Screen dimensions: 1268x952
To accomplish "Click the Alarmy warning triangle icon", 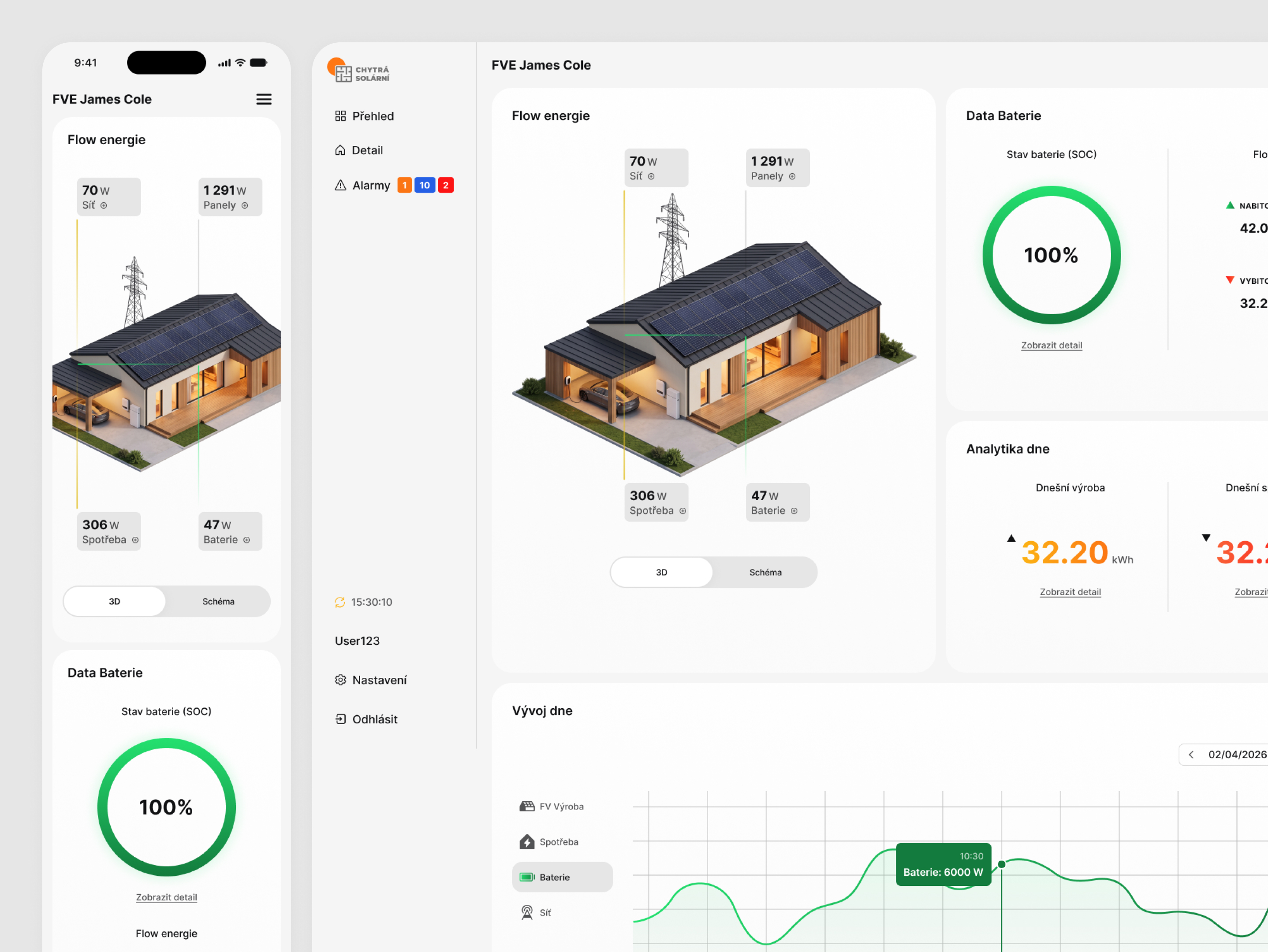I will point(340,185).
